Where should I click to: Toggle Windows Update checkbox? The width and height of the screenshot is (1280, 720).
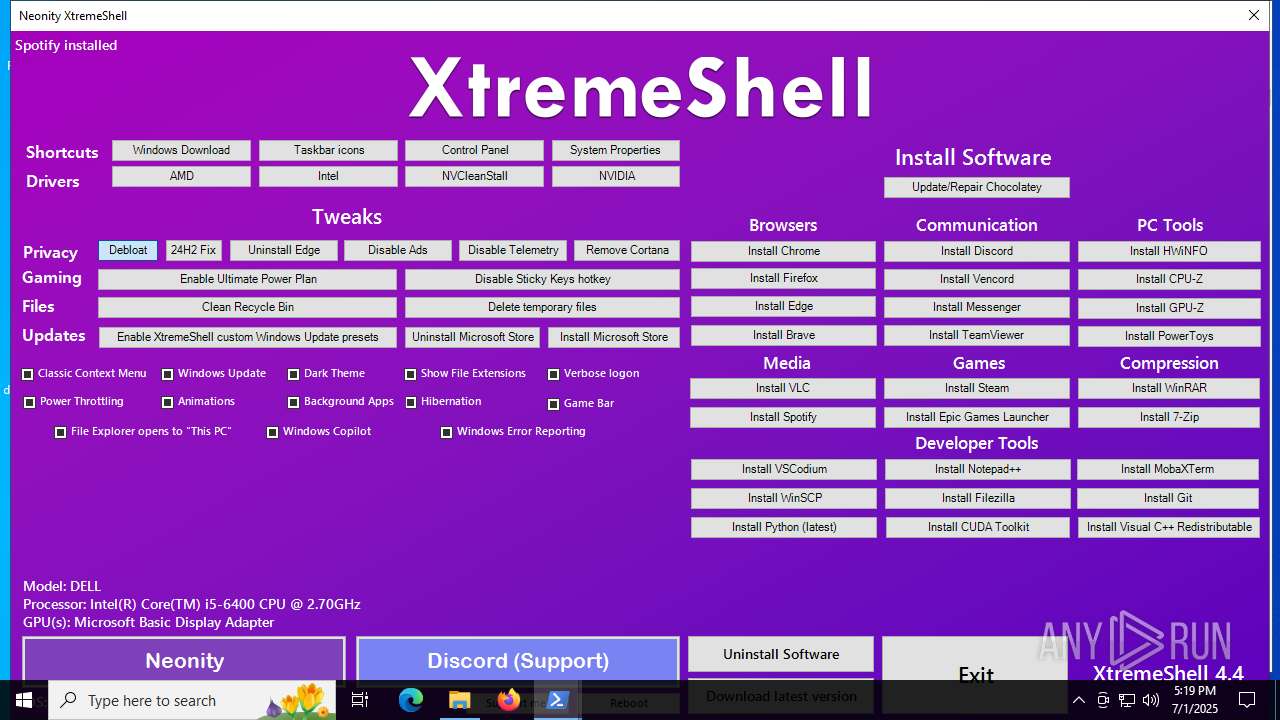168,375
